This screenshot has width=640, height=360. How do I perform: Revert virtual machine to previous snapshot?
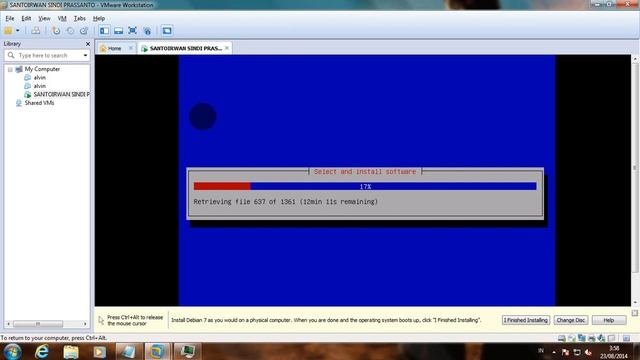[x=70, y=31]
